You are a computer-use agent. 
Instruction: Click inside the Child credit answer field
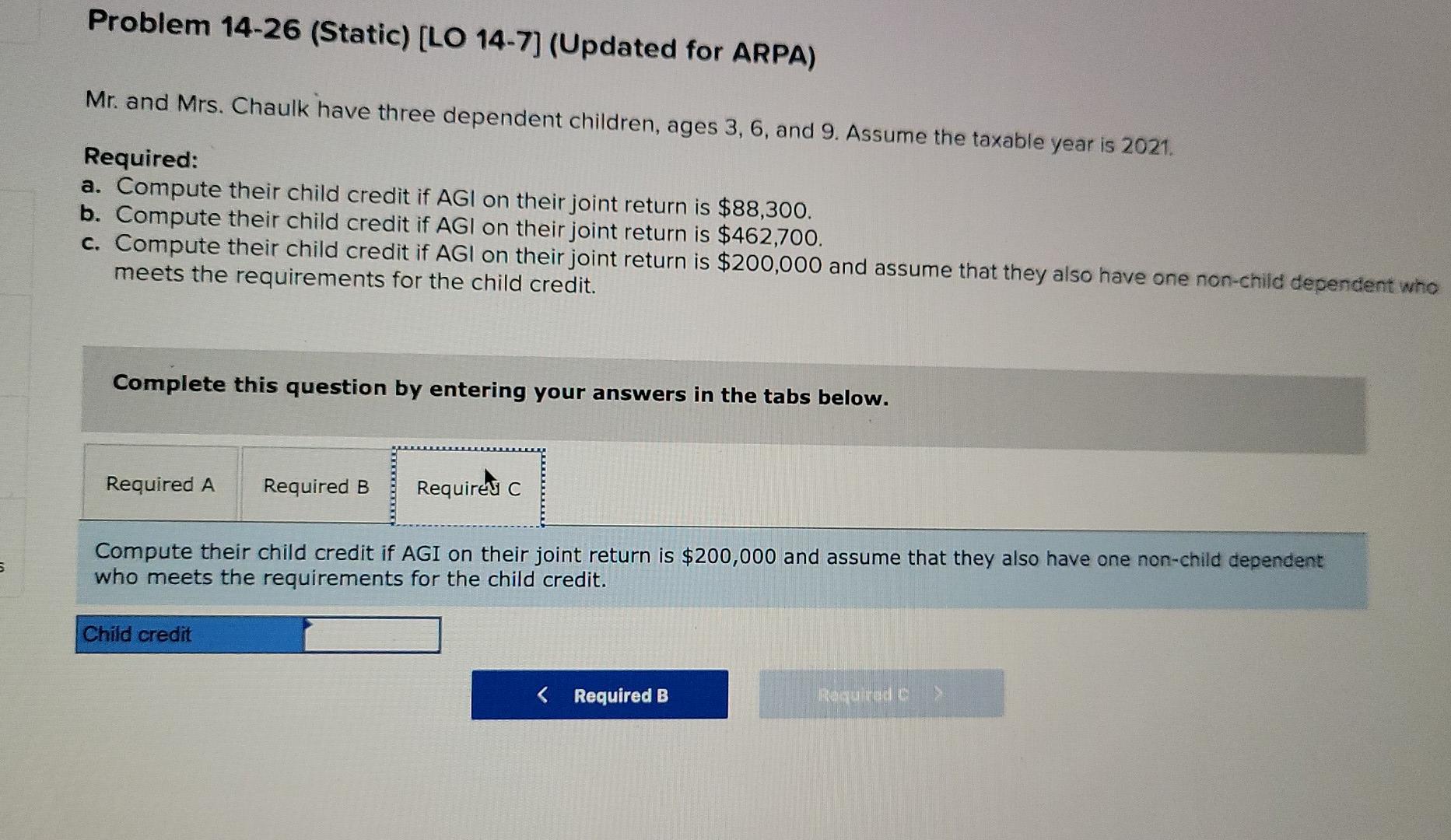(372, 635)
